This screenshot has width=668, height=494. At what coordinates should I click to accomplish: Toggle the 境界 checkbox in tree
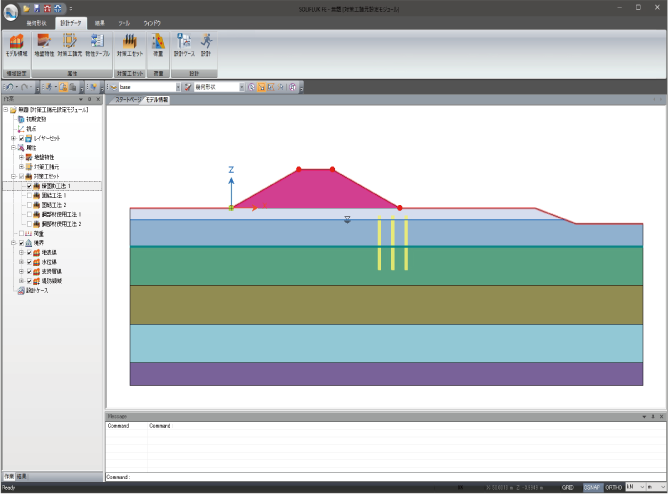pos(21,243)
